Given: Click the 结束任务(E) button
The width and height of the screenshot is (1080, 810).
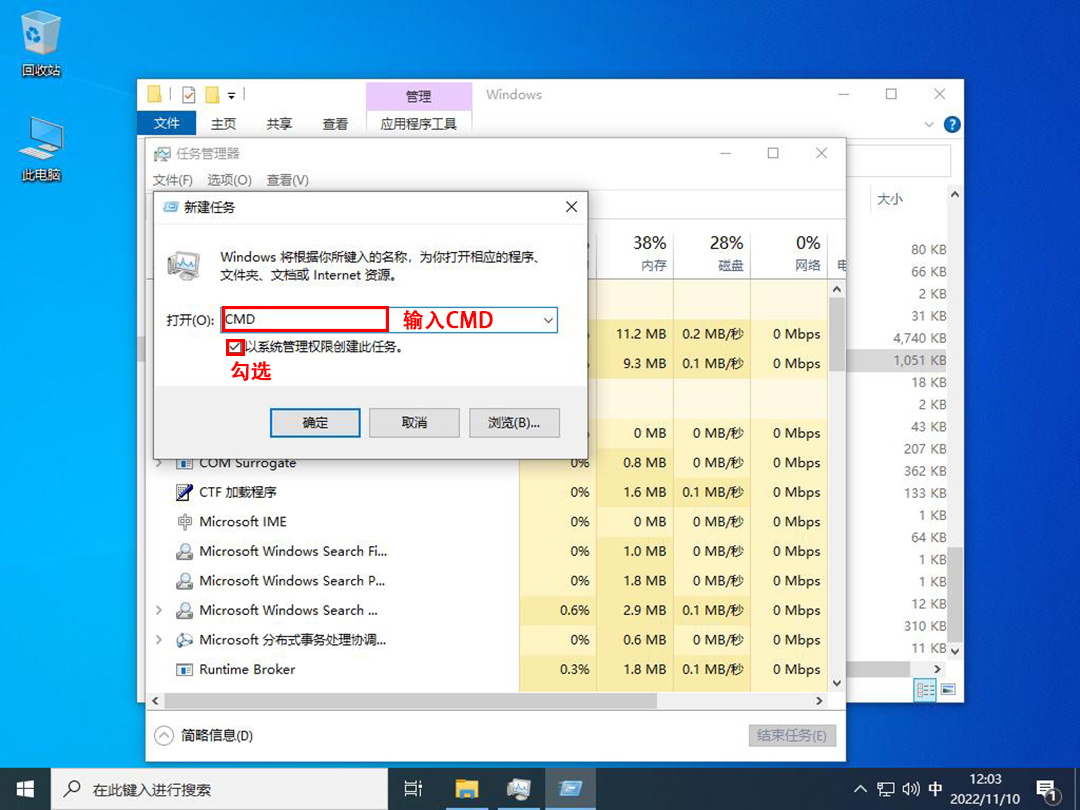Looking at the screenshot, I should (792, 736).
